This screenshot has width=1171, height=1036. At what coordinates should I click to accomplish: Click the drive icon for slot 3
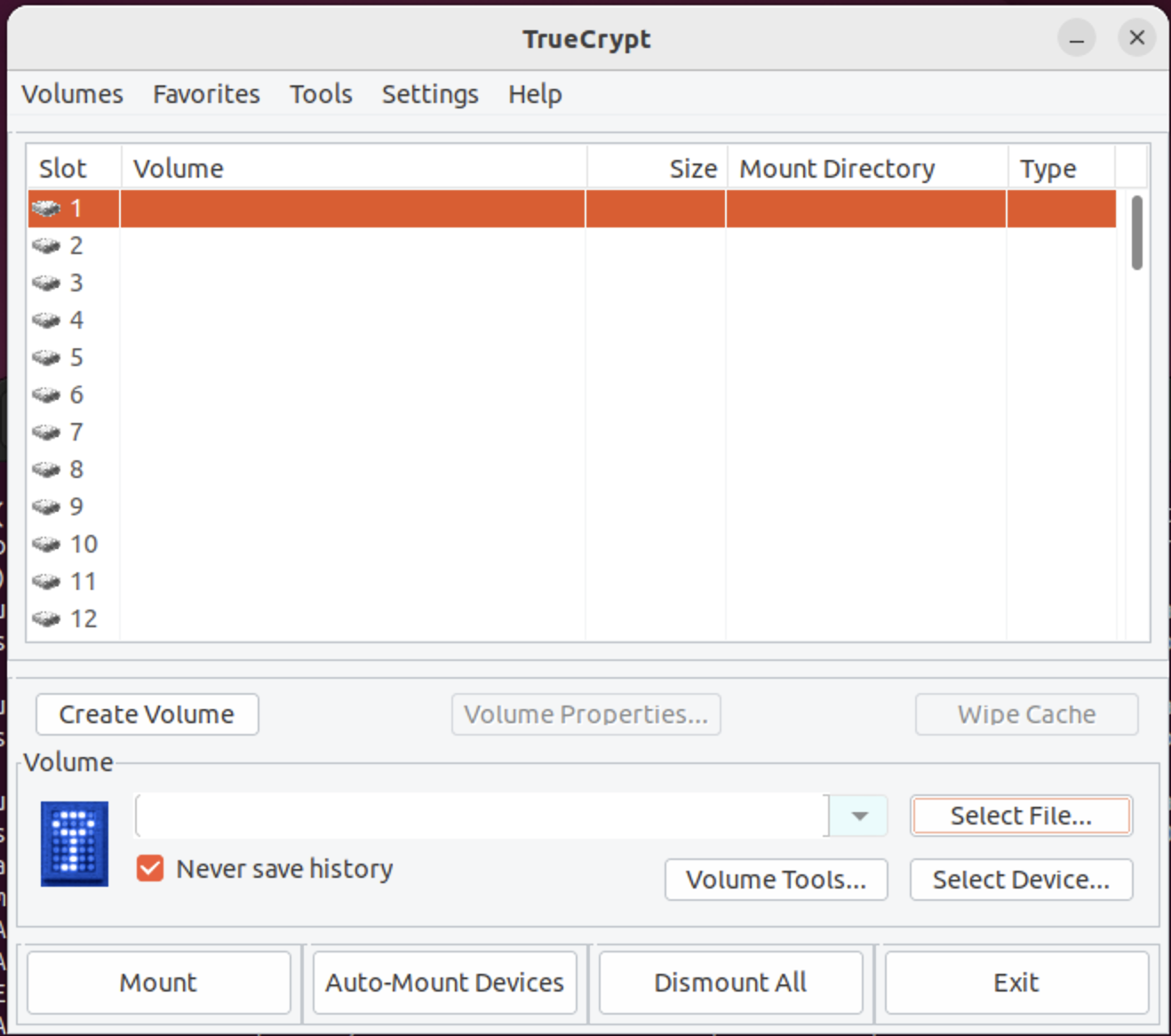[x=45, y=283]
